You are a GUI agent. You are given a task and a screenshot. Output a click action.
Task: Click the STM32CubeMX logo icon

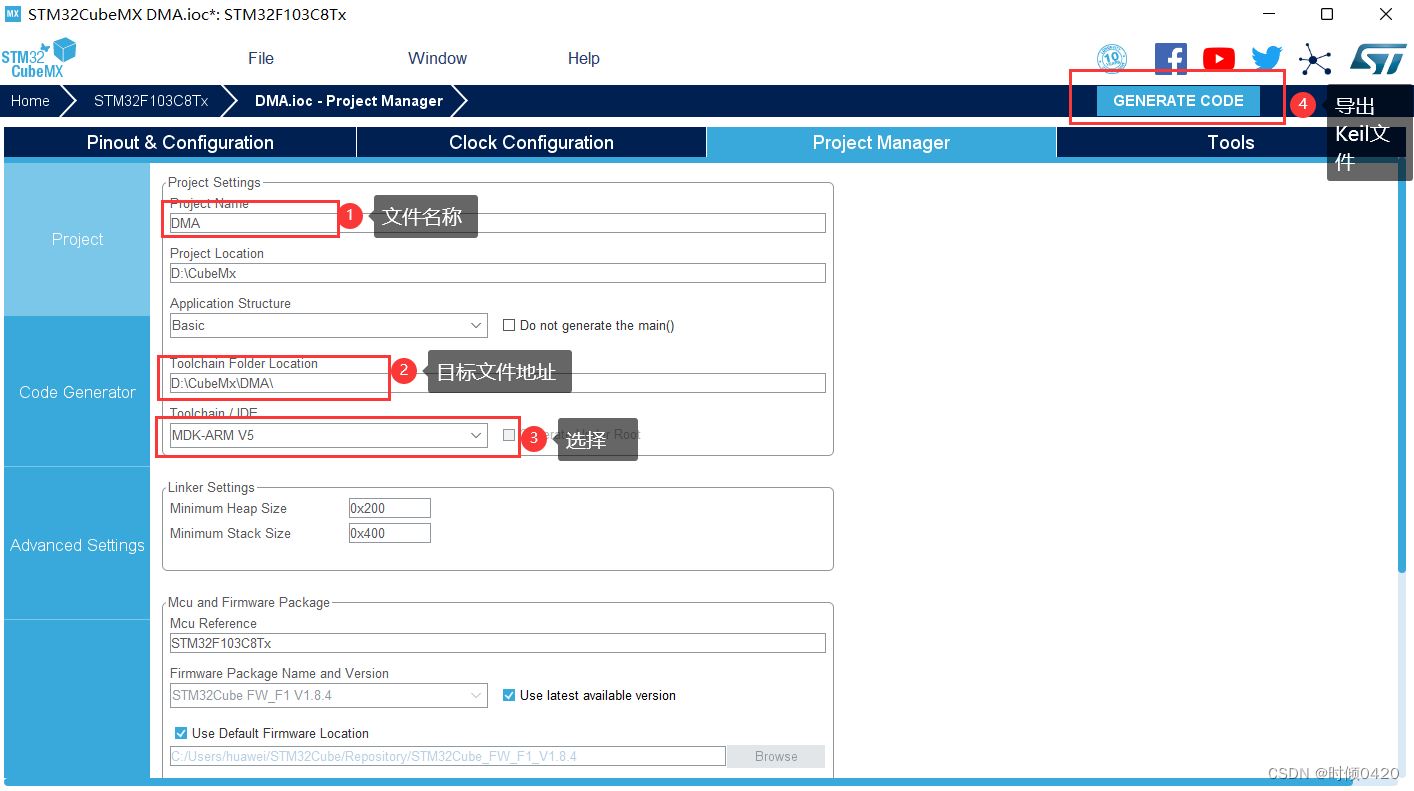click(39, 58)
